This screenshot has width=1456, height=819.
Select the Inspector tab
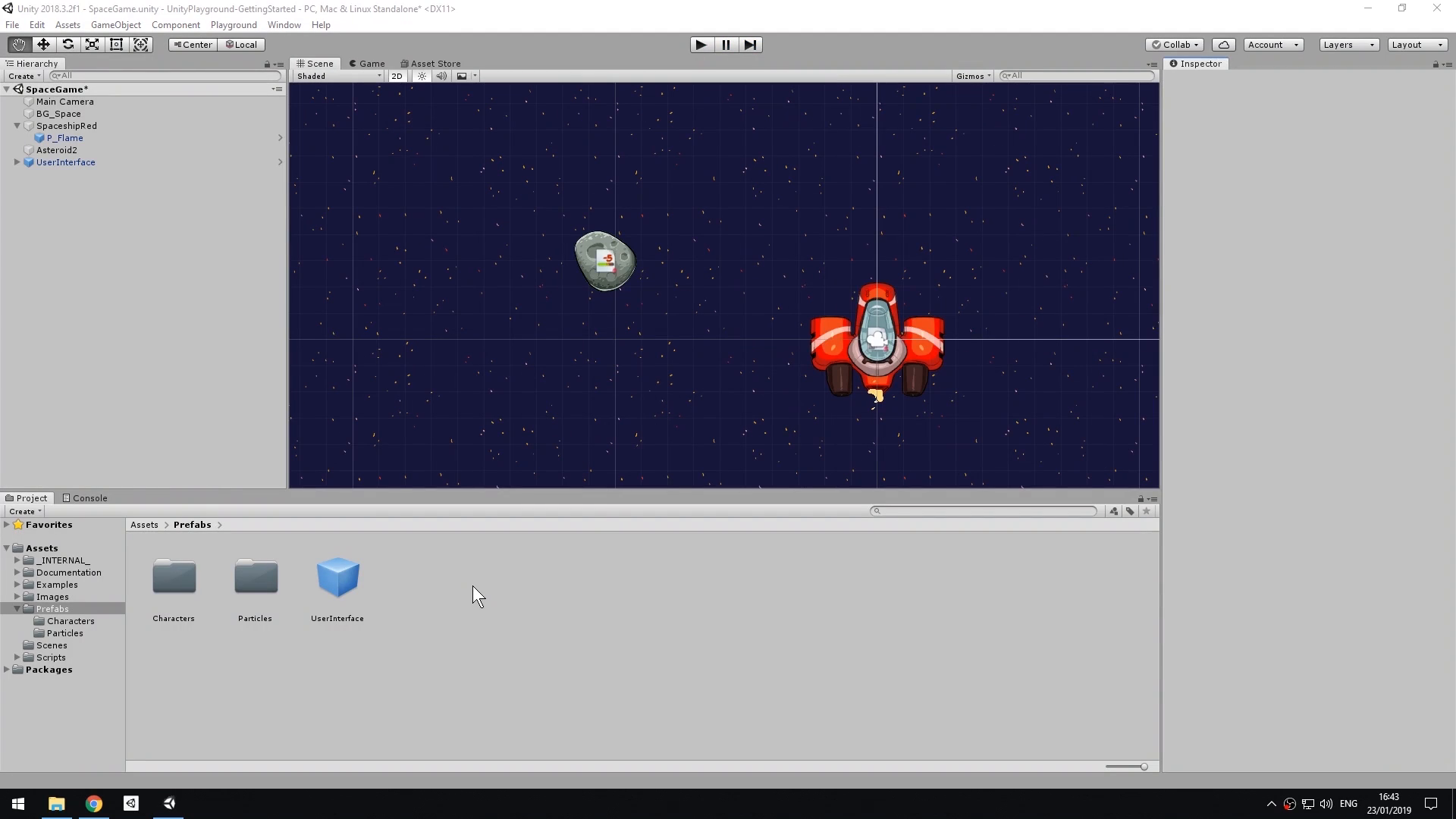coord(1196,64)
